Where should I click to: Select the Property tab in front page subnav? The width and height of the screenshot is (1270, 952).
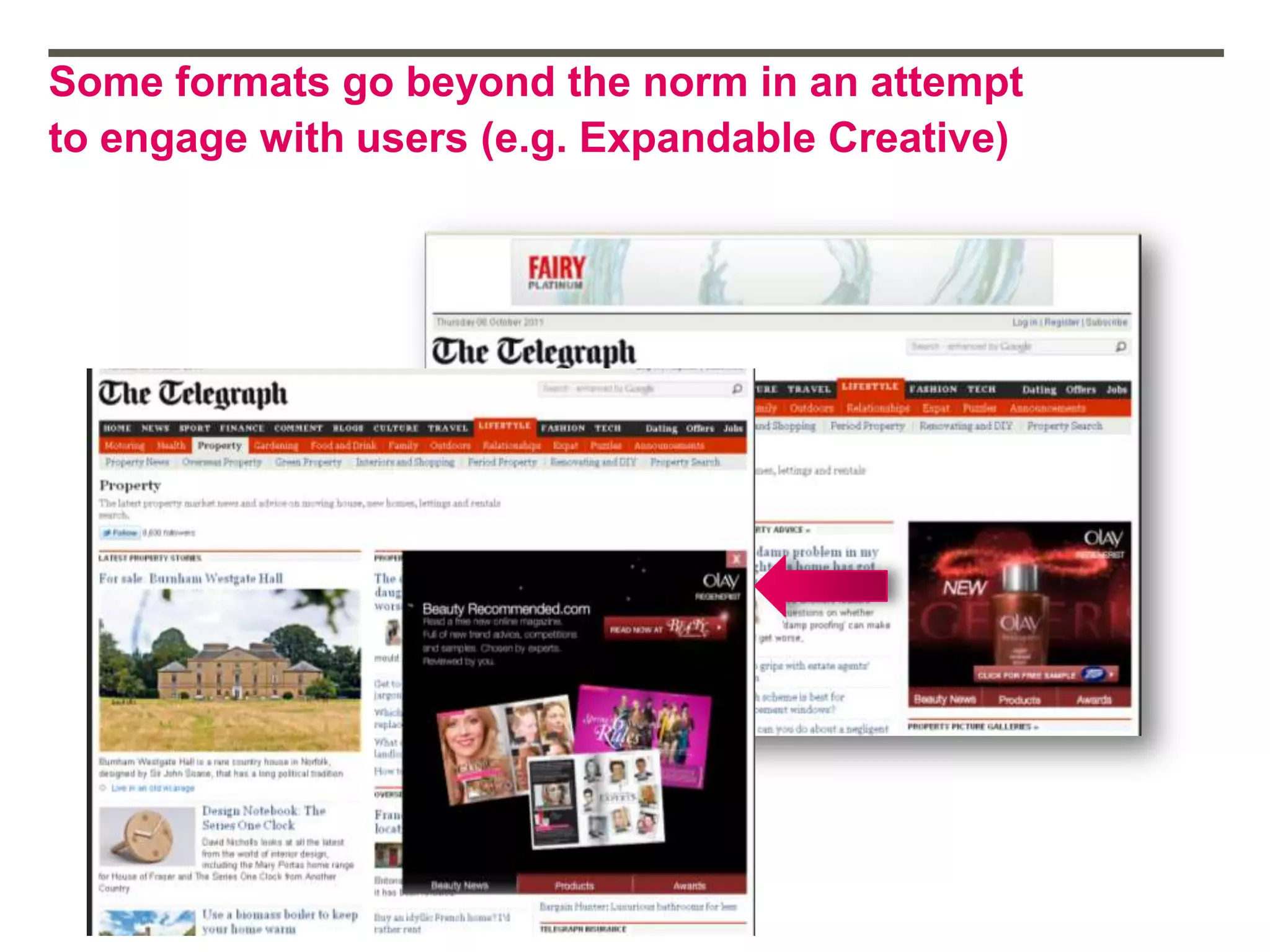coord(220,446)
